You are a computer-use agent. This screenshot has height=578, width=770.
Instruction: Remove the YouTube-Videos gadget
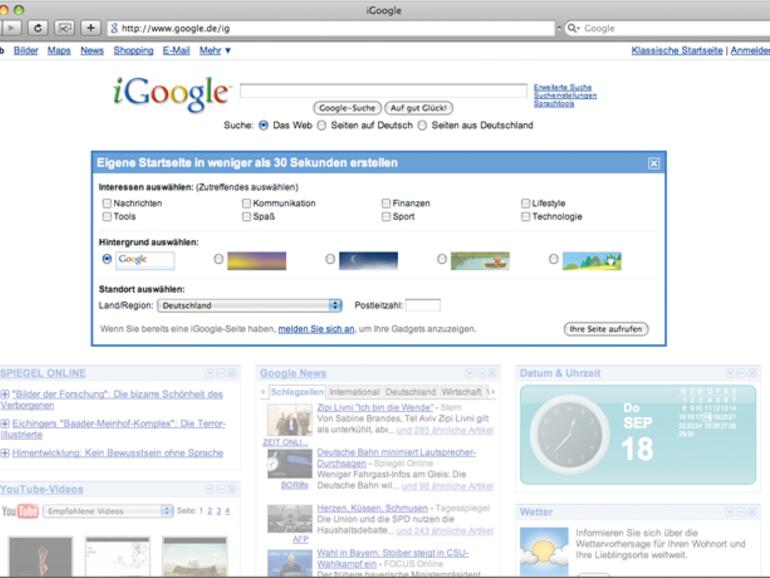click(232, 490)
